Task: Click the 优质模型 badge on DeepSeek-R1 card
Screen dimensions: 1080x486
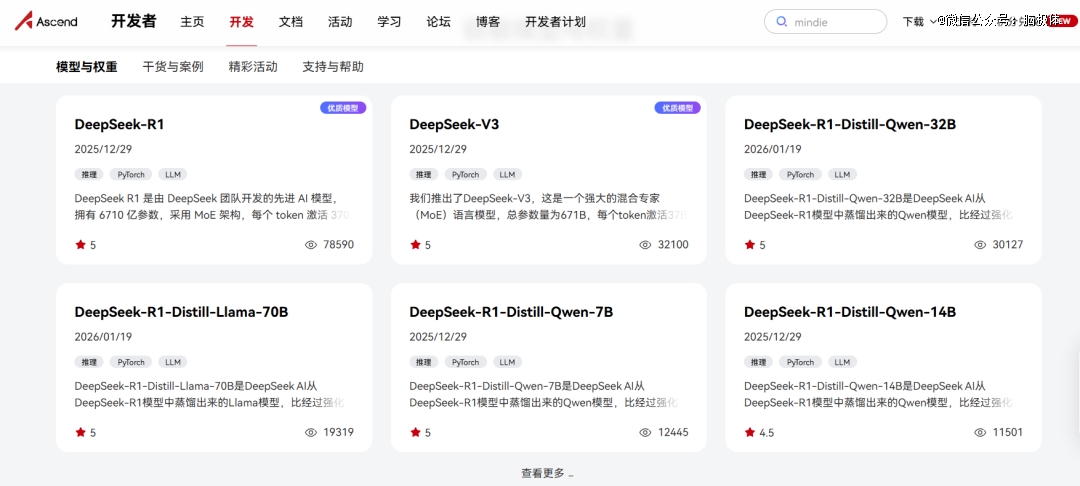Action: pyautogui.click(x=343, y=108)
